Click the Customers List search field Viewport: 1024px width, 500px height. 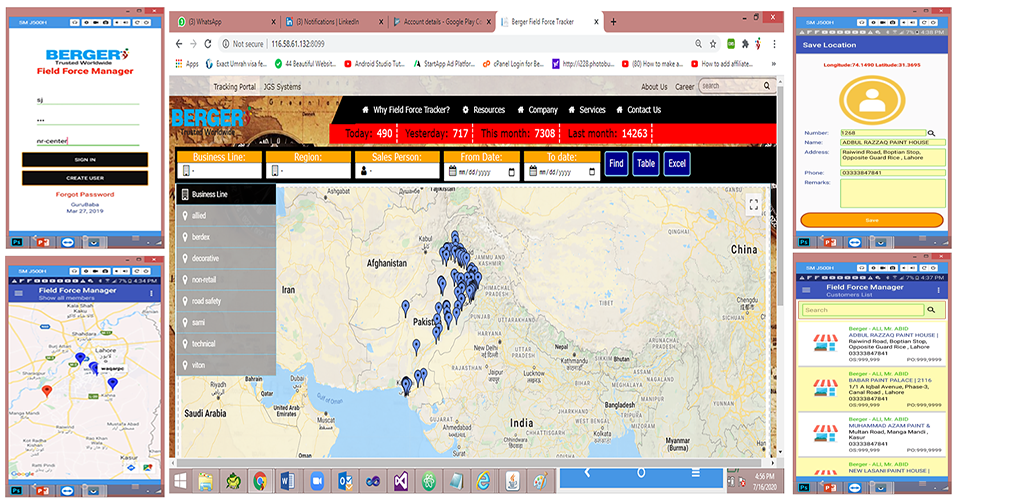coord(863,310)
